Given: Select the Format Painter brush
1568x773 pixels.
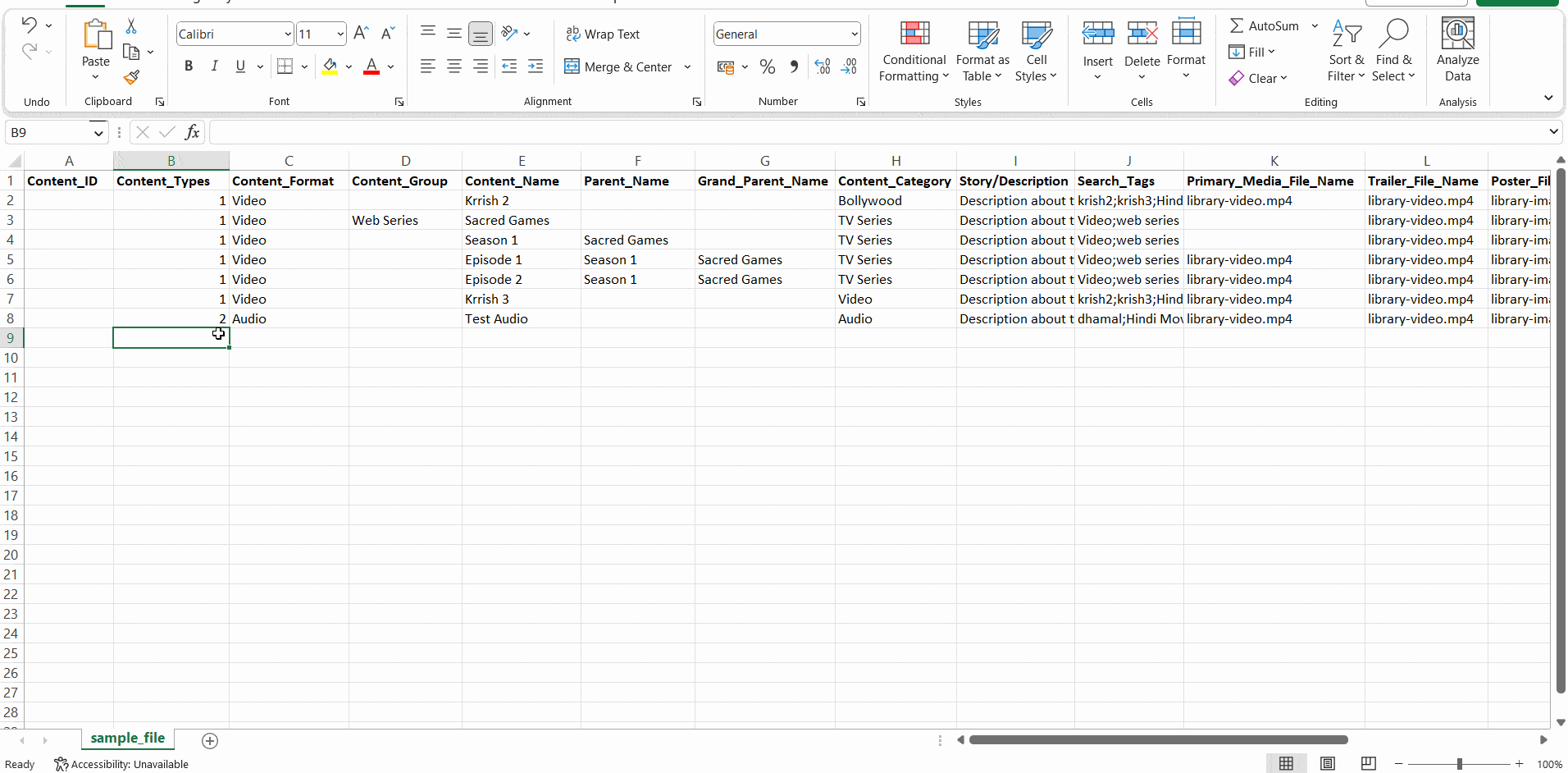Looking at the screenshot, I should (131, 77).
